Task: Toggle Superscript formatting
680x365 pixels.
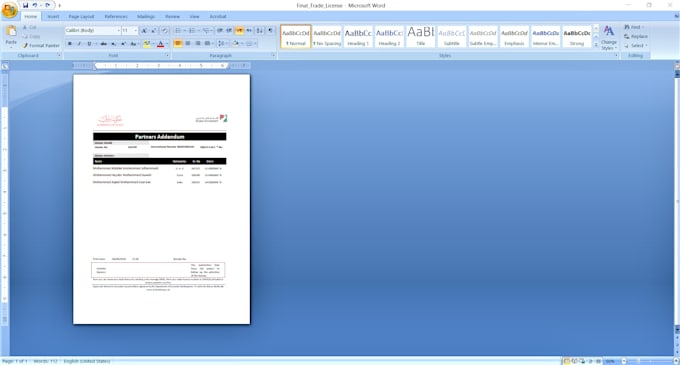Action: 123,43
